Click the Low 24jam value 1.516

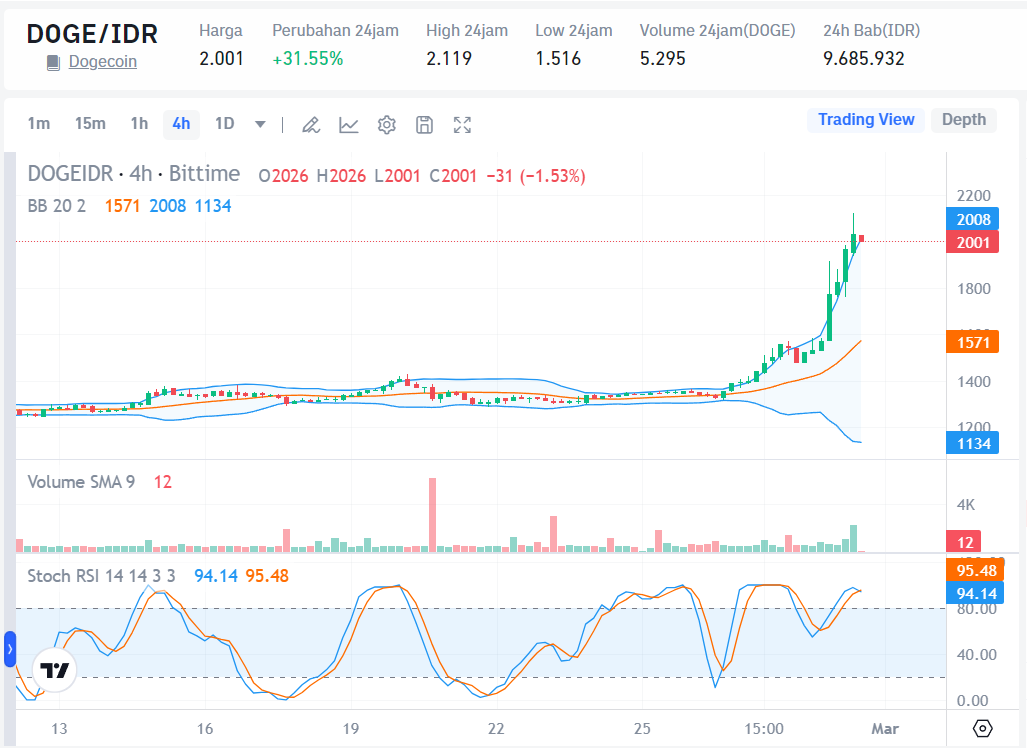click(558, 59)
